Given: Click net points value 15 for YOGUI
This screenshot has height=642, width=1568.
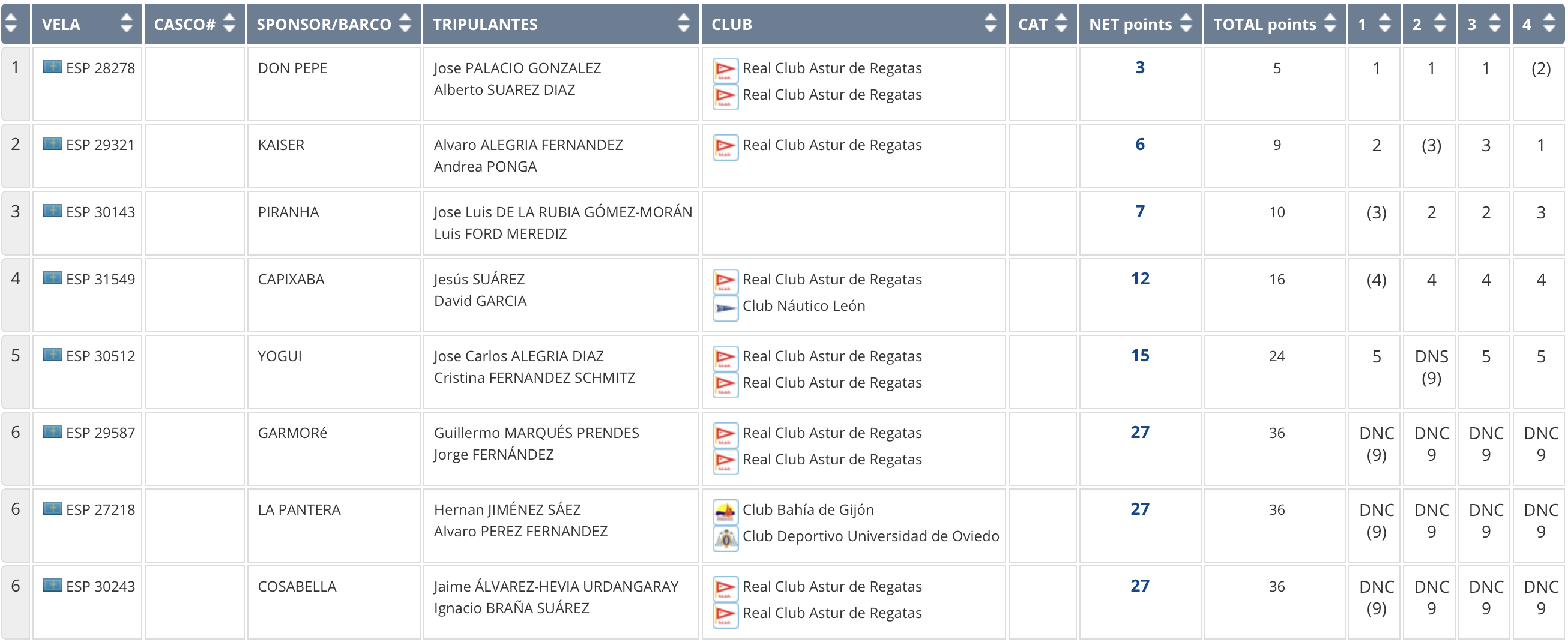Looking at the screenshot, I should point(1139,355).
